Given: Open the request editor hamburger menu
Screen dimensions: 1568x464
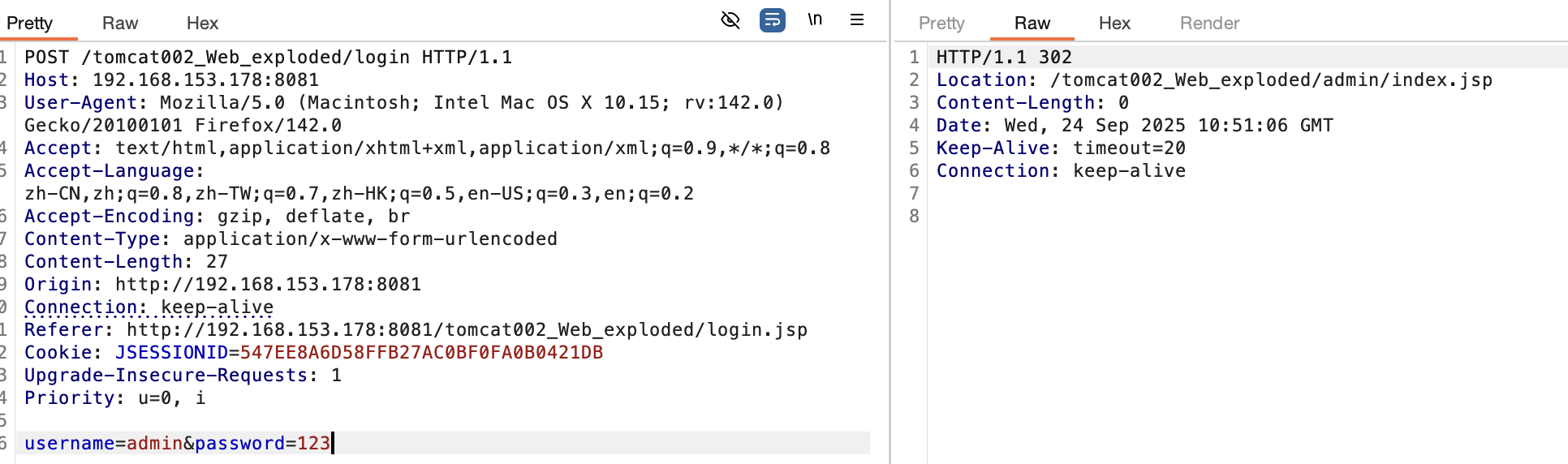Looking at the screenshot, I should coord(857,20).
